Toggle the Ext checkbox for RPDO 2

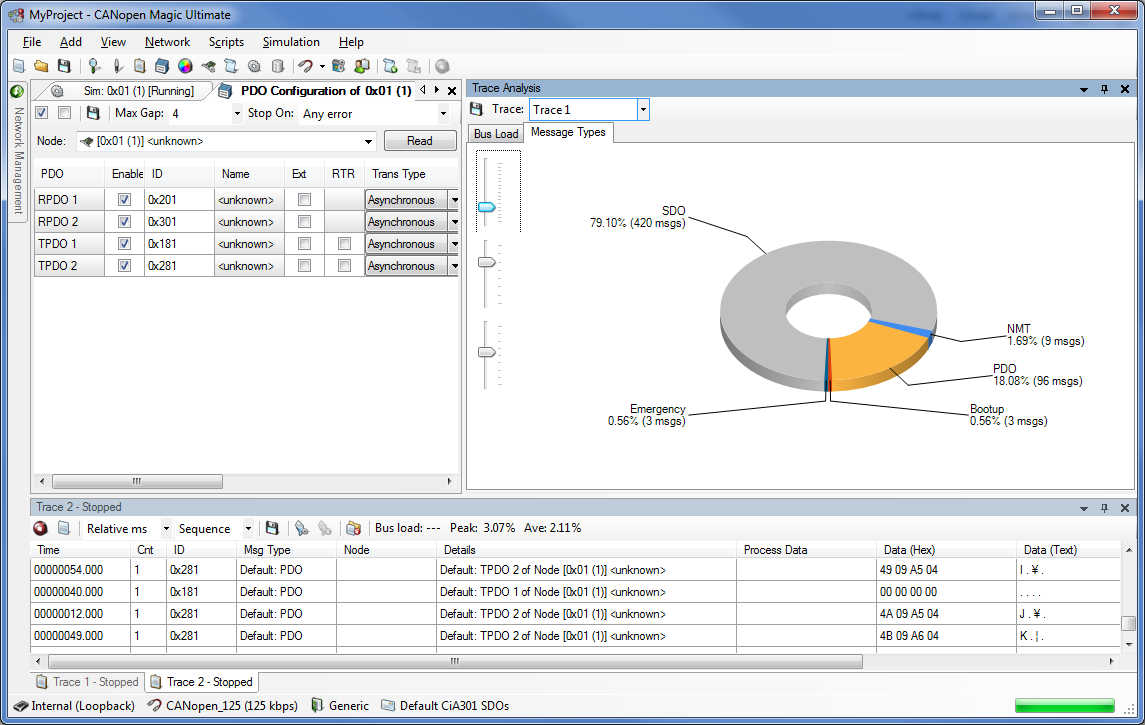[x=304, y=222]
